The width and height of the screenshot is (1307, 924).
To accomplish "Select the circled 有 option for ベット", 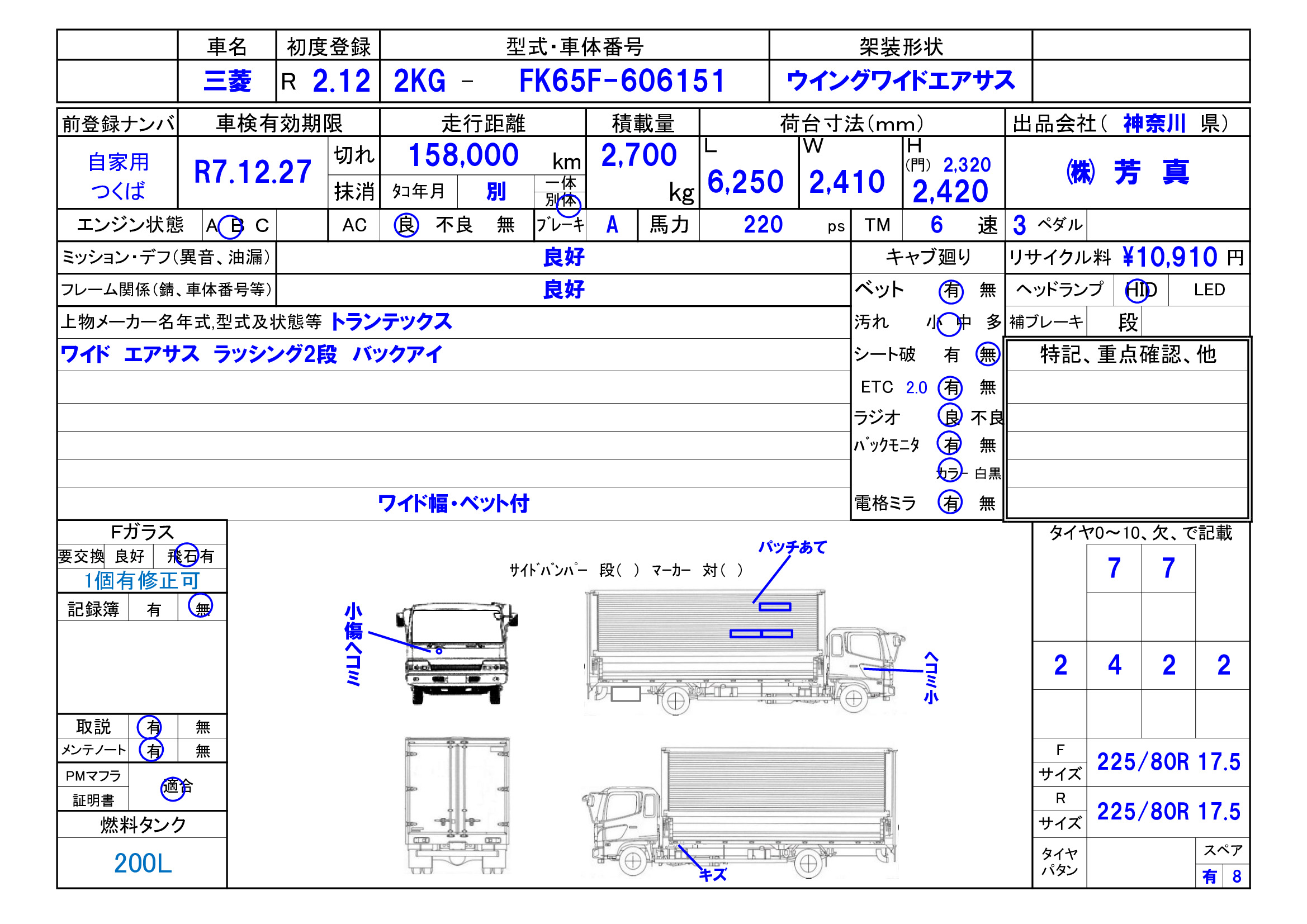I will pos(951,291).
